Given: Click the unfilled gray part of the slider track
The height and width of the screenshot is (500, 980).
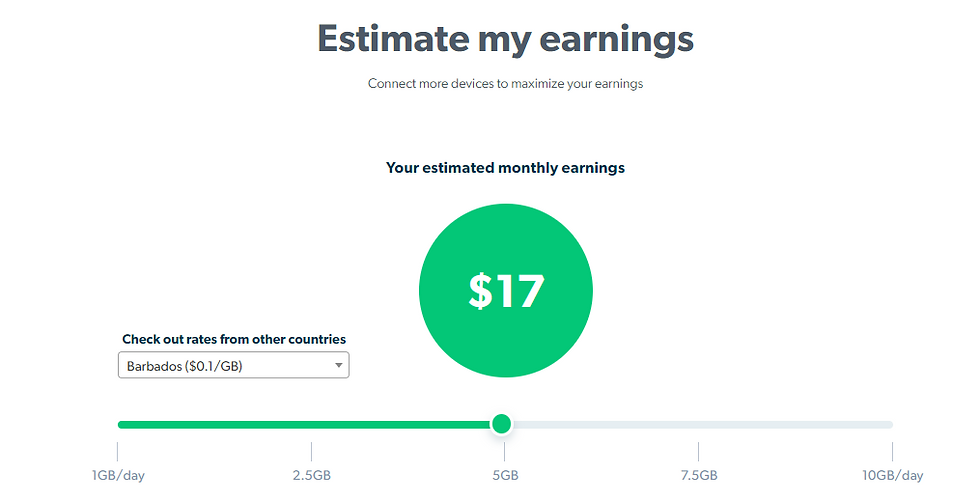Looking at the screenshot, I should pos(702,424).
